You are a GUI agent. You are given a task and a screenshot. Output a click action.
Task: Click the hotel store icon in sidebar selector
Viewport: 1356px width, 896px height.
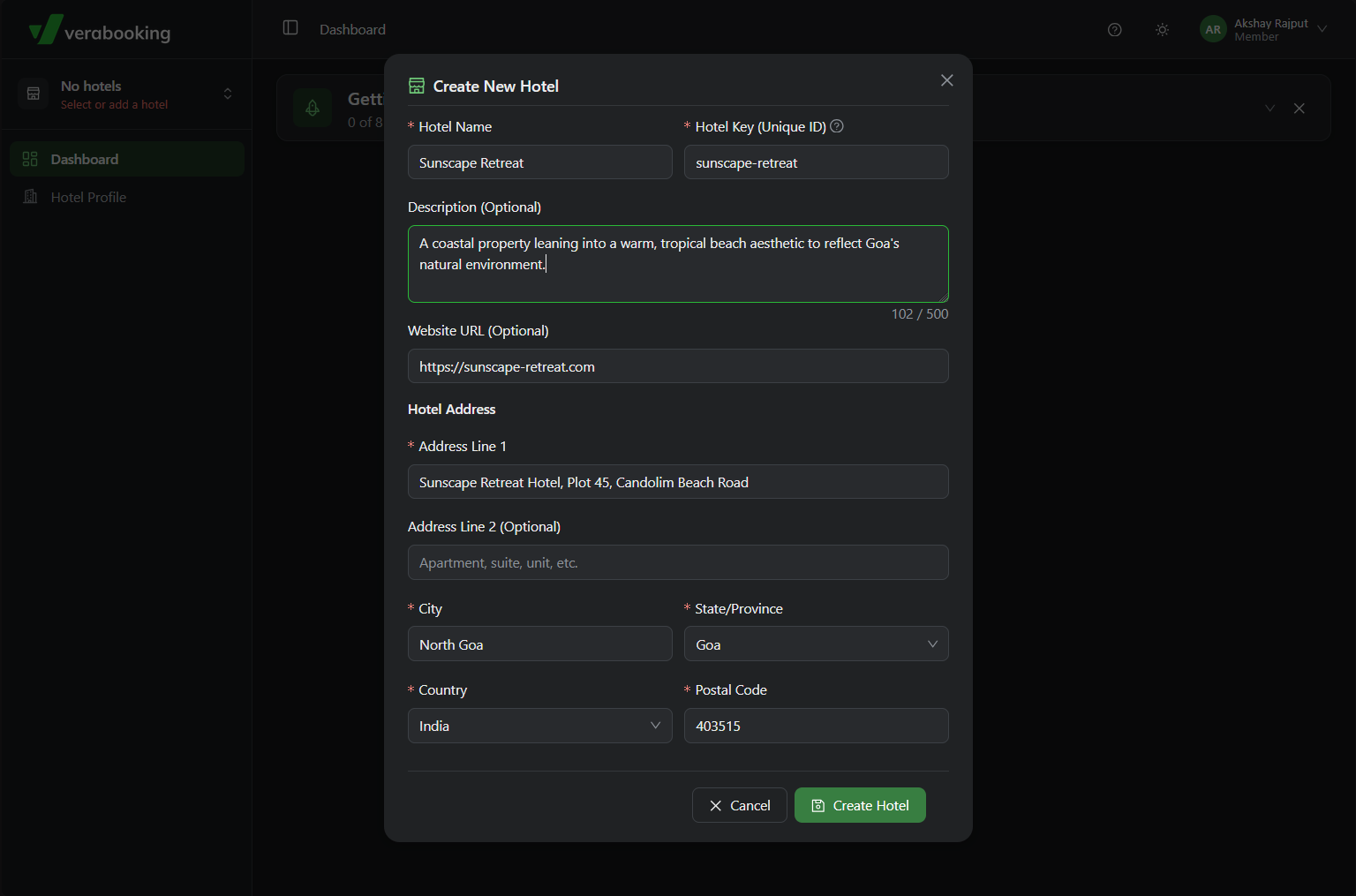(x=34, y=94)
